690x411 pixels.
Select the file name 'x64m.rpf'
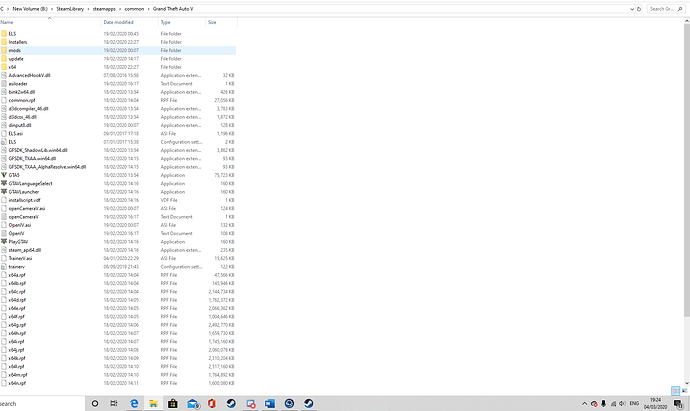click(18, 375)
